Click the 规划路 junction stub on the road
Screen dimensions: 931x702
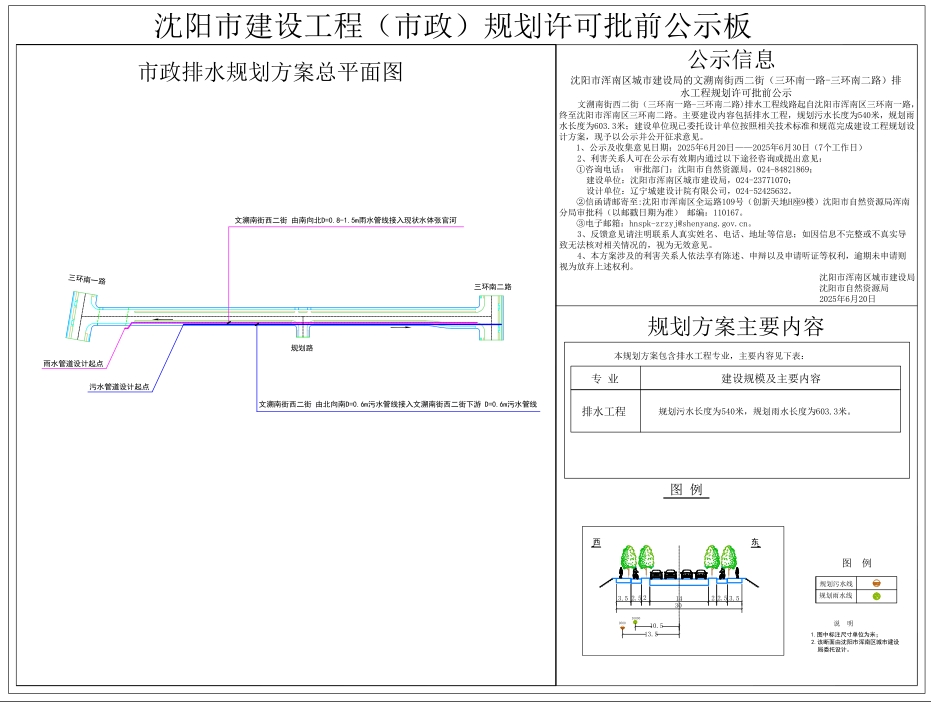click(301, 331)
